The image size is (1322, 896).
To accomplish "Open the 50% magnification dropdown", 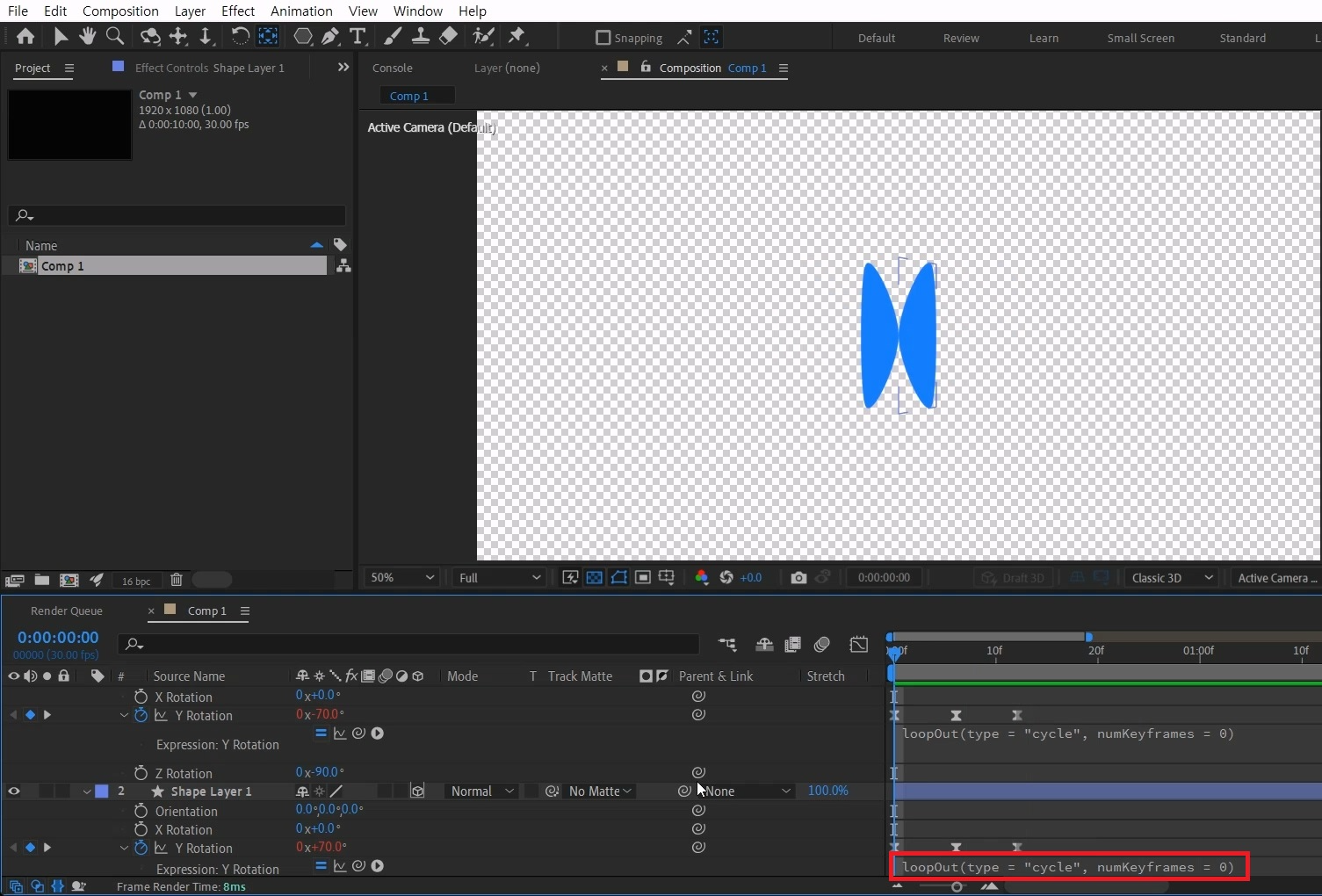I will (401, 577).
